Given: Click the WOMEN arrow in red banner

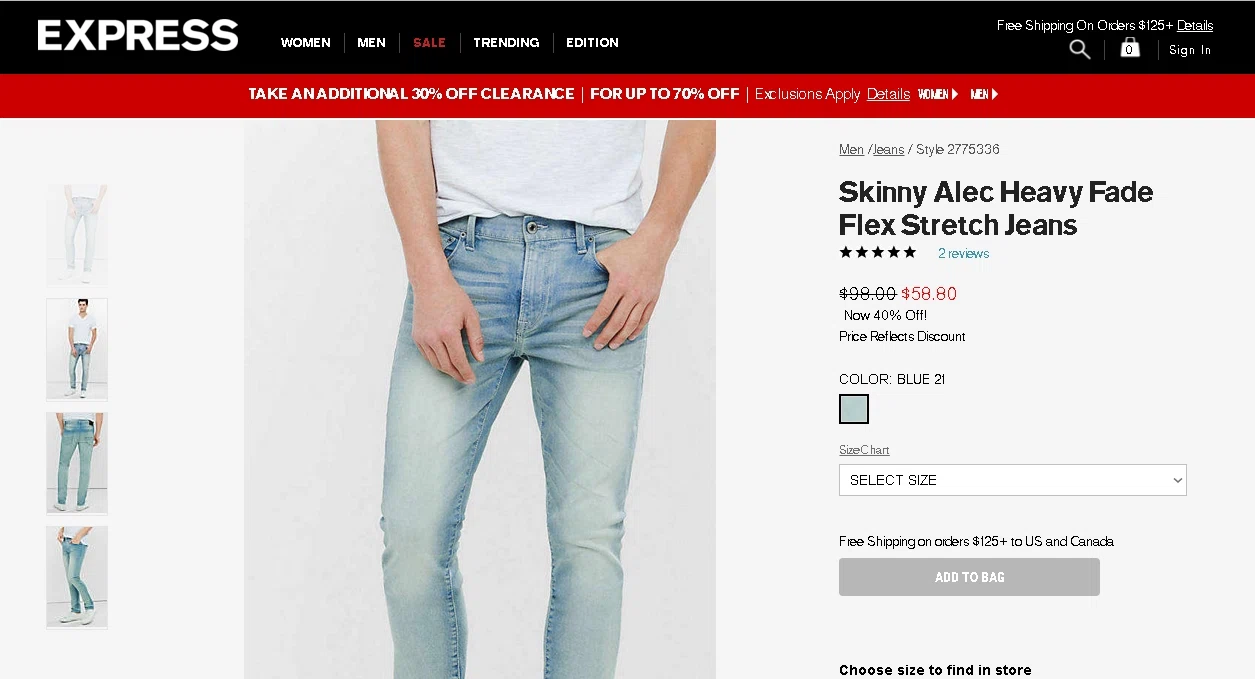Looking at the screenshot, I should click(x=938, y=94).
